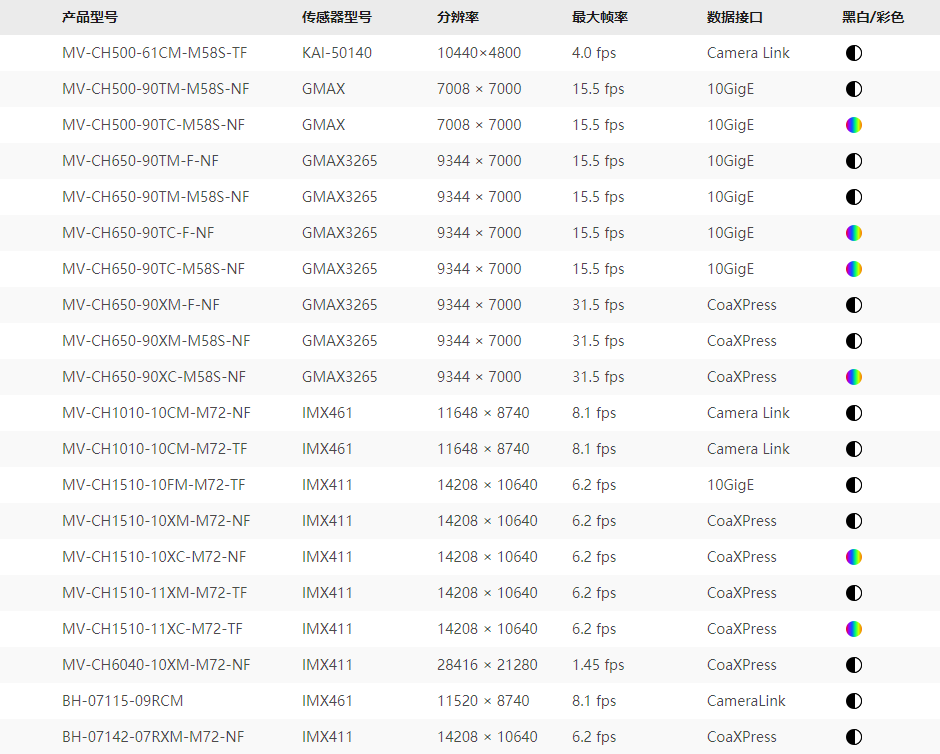Image resolution: width=940 pixels, height=754 pixels.
Task: Open the MV-CH1010-10CM-M72-TF model link
Action: point(154,449)
